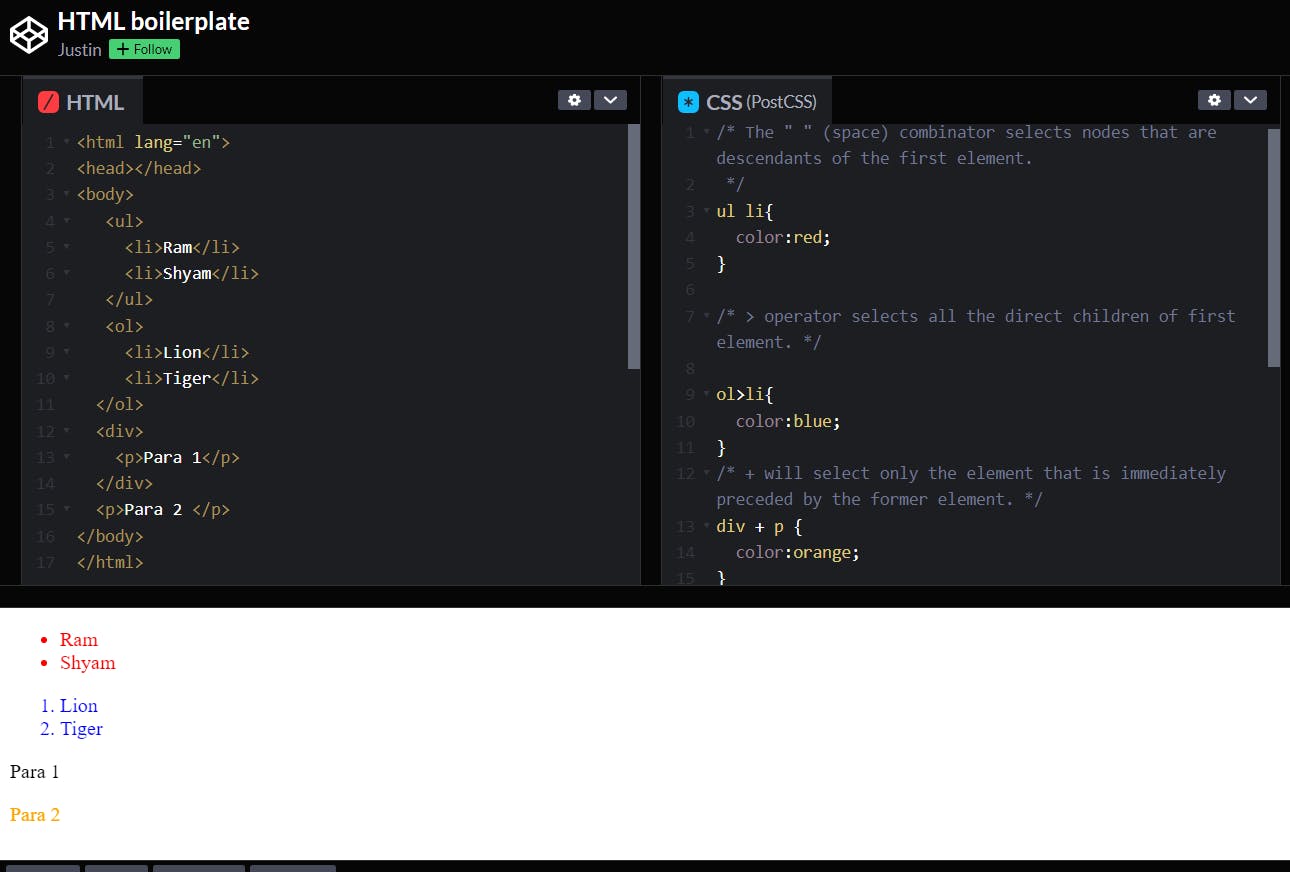Click the 'div + p {' selector in CSS
This screenshot has width=1290, height=872.
[x=760, y=526]
